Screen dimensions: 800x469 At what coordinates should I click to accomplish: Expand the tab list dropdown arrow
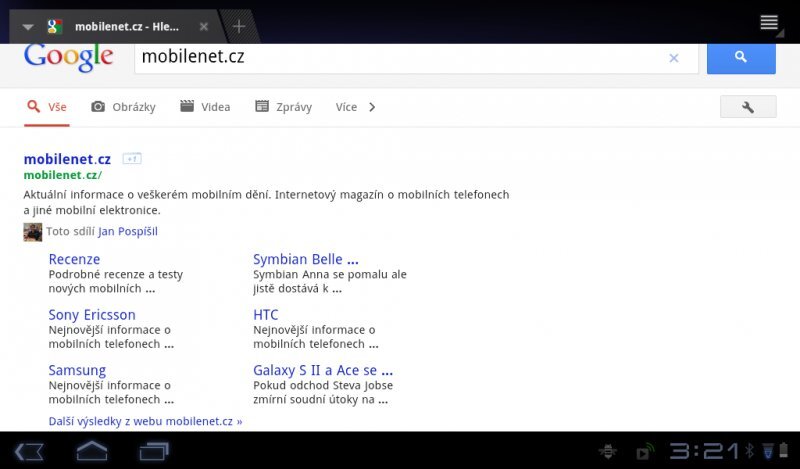click(x=28, y=27)
